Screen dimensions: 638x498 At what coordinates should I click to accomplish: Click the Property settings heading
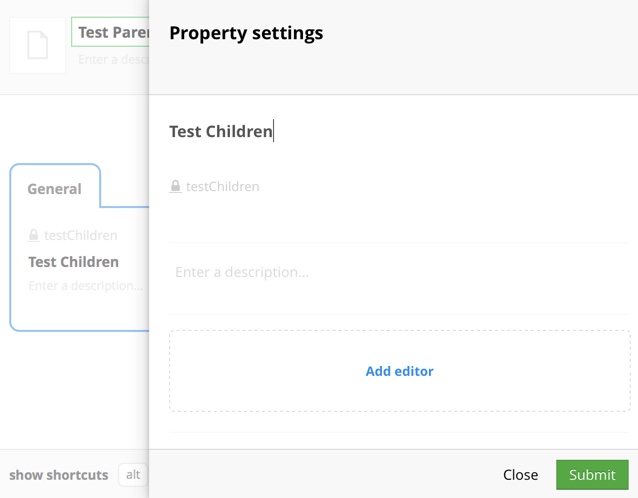[246, 33]
